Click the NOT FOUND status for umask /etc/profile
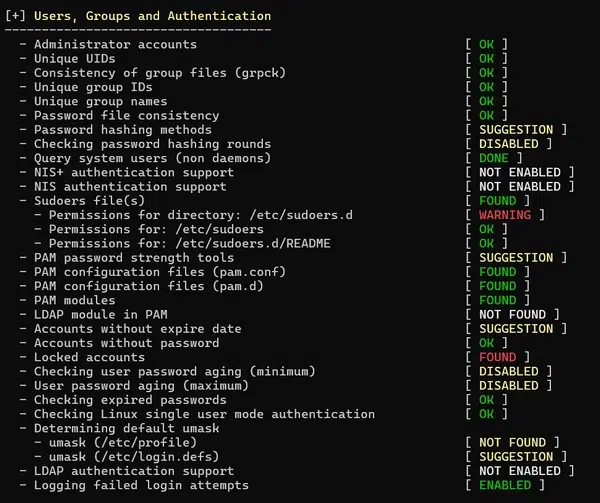 pyautogui.click(x=512, y=442)
